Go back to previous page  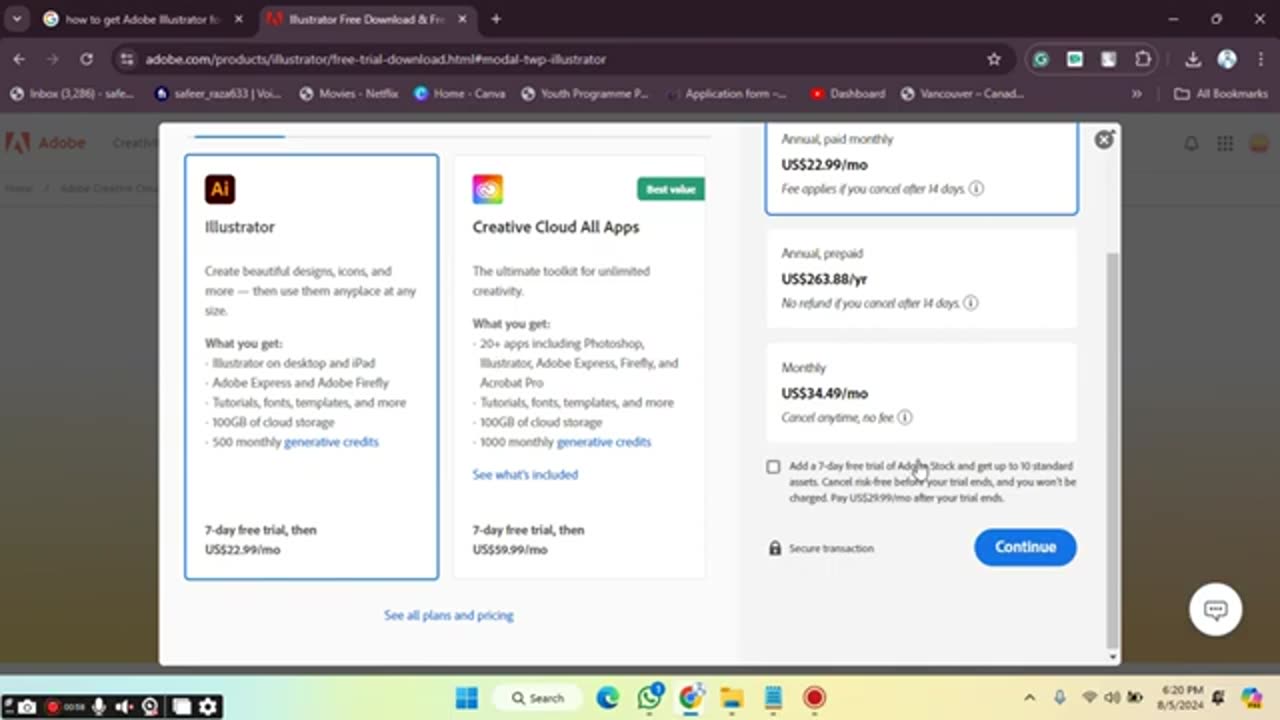tap(19, 59)
